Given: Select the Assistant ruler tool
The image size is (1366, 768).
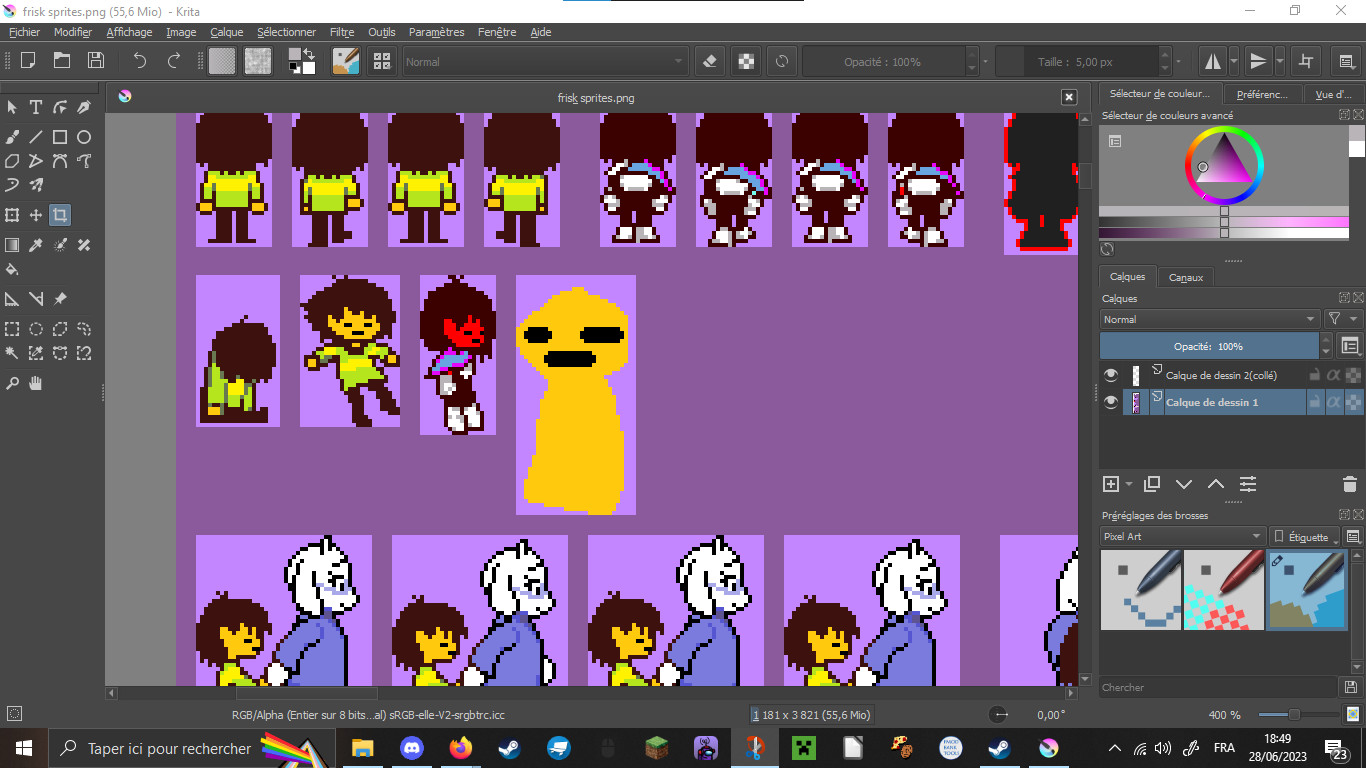Looking at the screenshot, I should click(12, 299).
